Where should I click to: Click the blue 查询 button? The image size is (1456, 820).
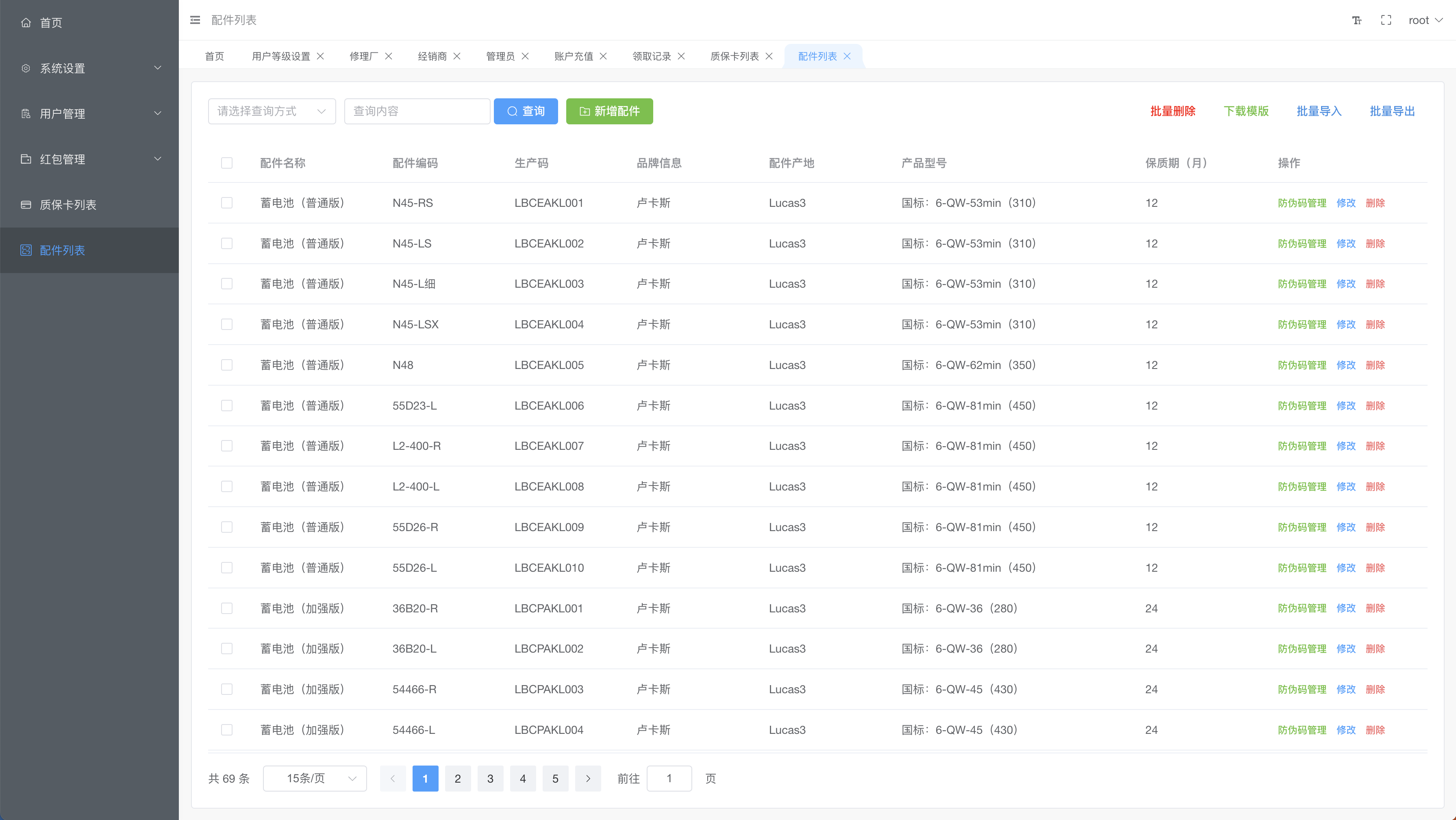coord(526,111)
